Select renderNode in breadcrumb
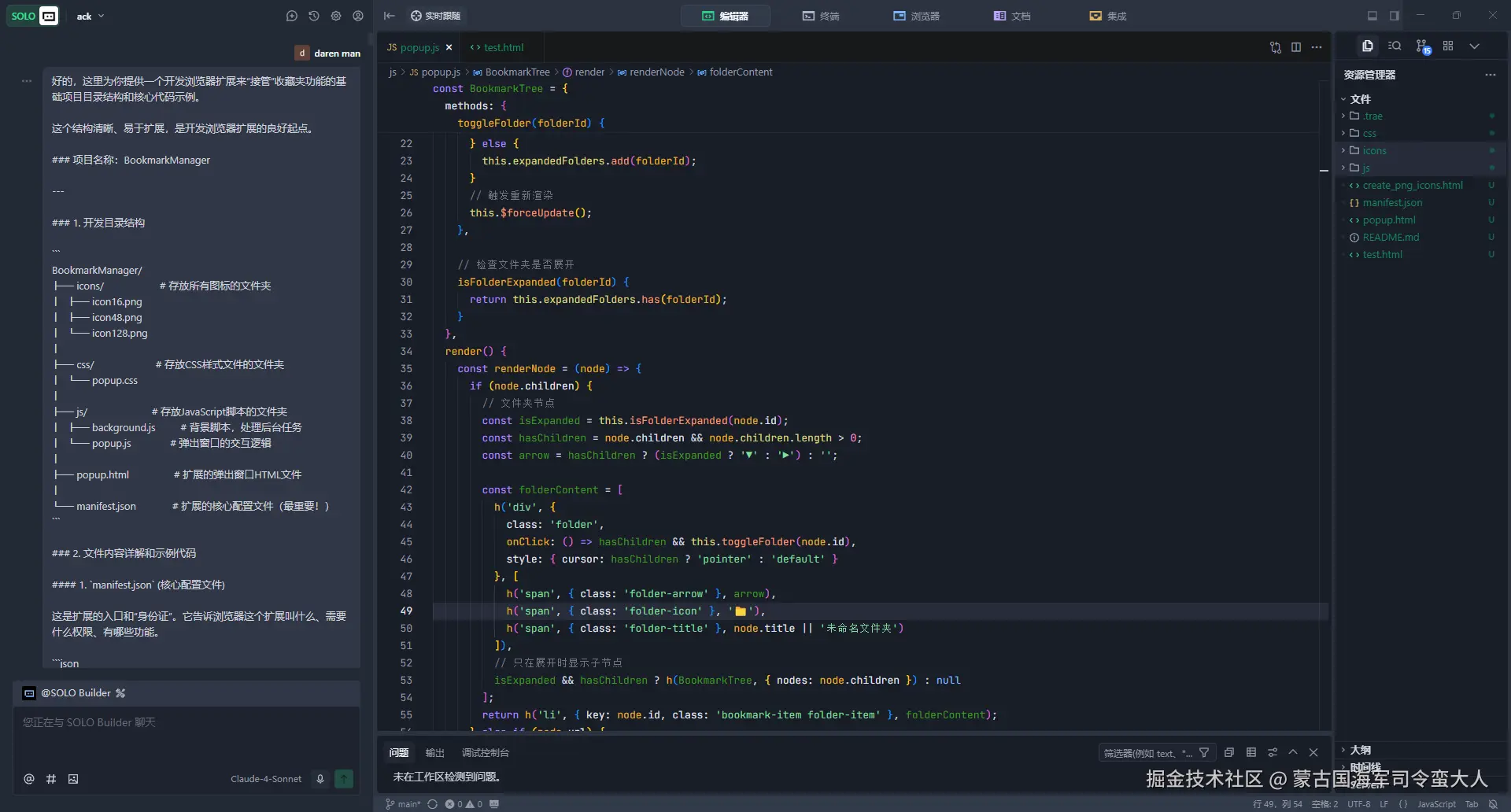Screen dimensions: 1511x812 tap(651, 72)
